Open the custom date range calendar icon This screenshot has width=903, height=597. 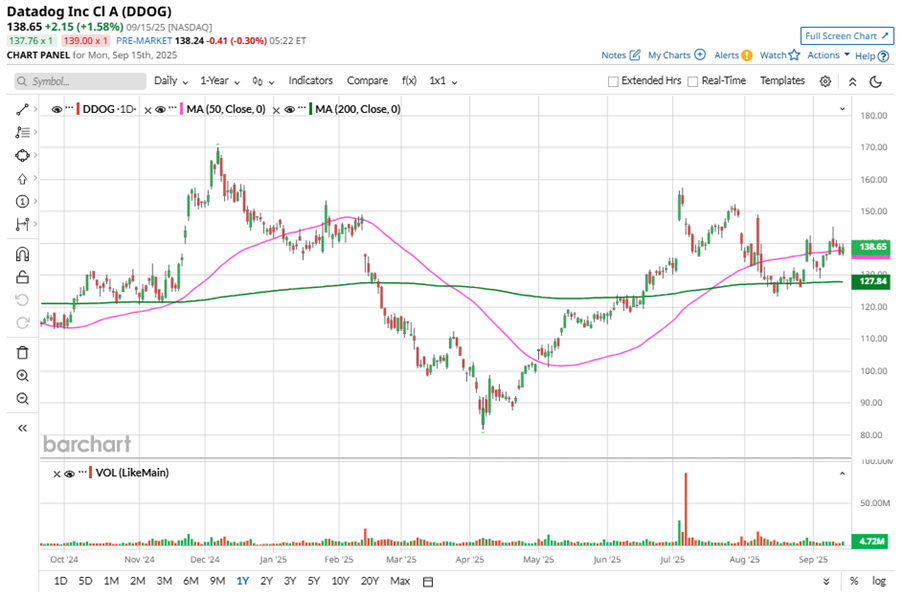pyautogui.click(x=428, y=582)
